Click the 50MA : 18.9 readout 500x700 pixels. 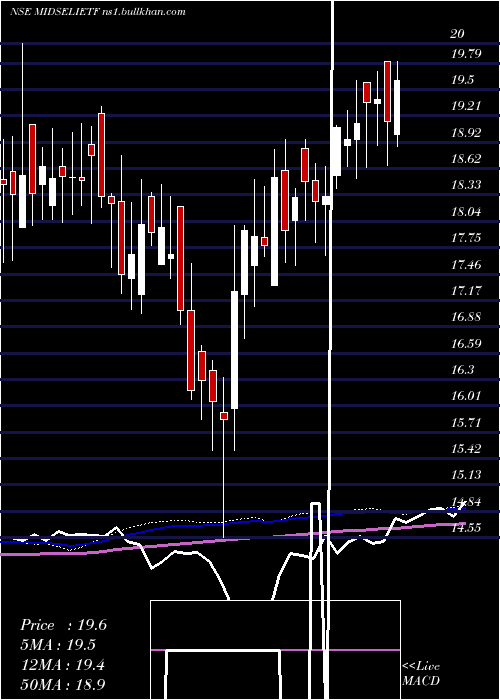[x=63, y=684]
